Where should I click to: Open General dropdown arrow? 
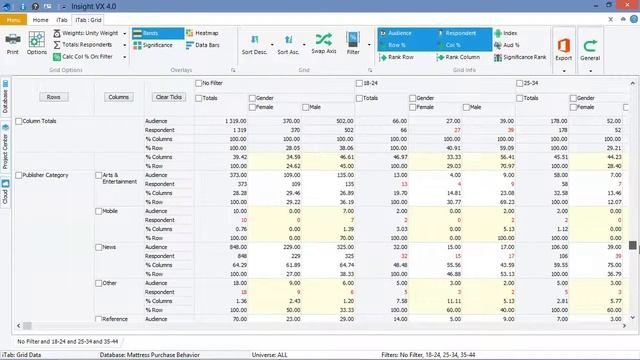[591, 71]
